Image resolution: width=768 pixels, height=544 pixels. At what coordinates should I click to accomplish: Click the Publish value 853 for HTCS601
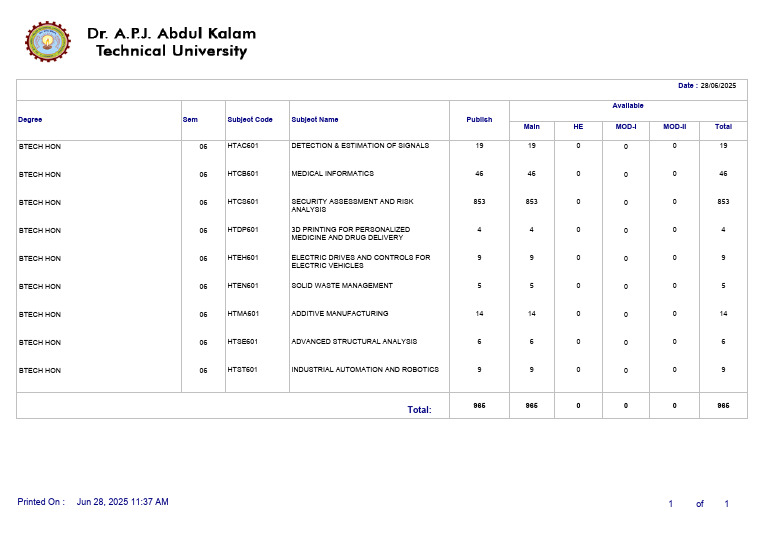pyautogui.click(x=479, y=201)
